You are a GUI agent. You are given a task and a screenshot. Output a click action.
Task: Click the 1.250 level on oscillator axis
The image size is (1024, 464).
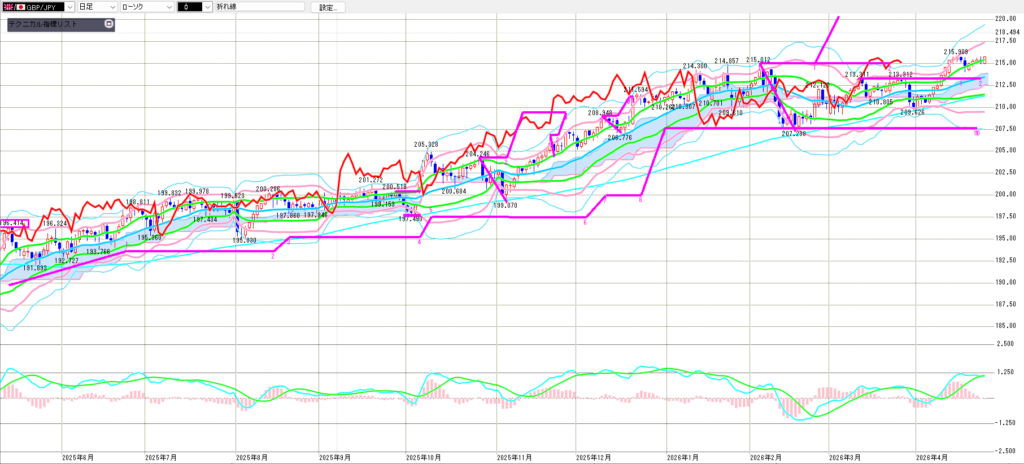1005,372
